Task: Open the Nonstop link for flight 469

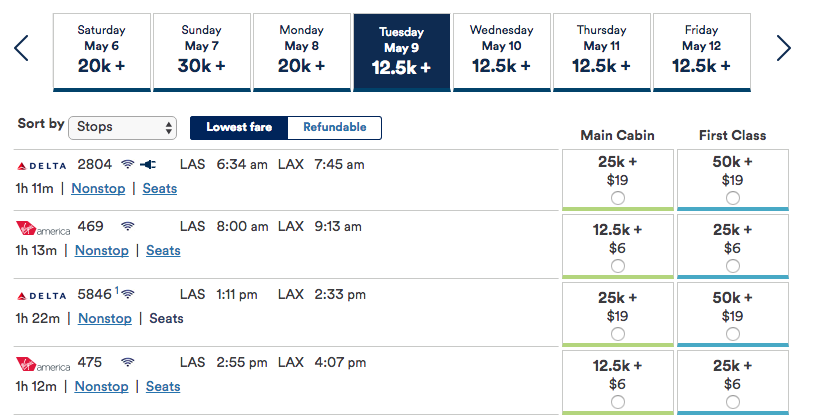Action: [102, 250]
